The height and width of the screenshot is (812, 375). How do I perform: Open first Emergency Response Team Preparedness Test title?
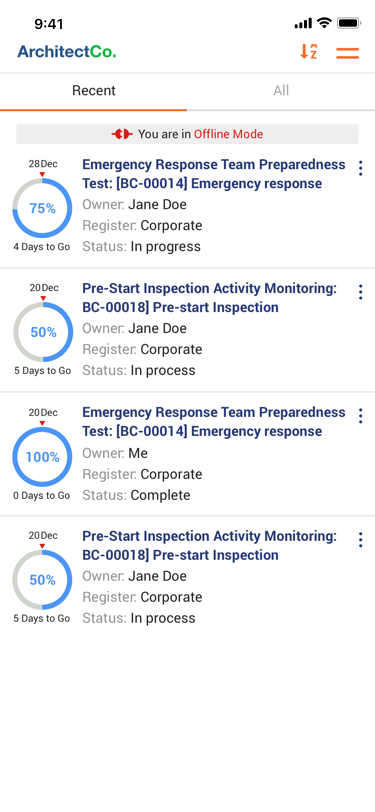point(214,174)
